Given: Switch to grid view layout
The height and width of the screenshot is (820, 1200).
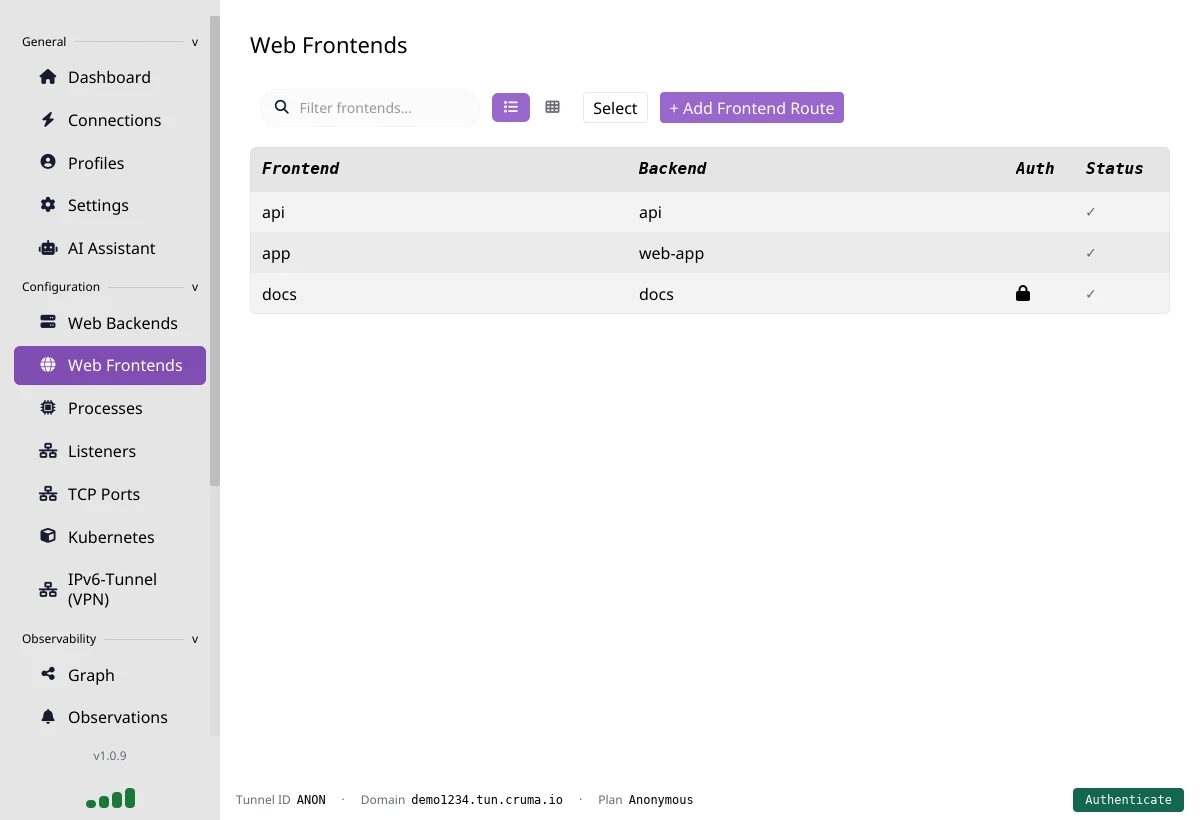Looking at the screenshot, I should point(552,107).
